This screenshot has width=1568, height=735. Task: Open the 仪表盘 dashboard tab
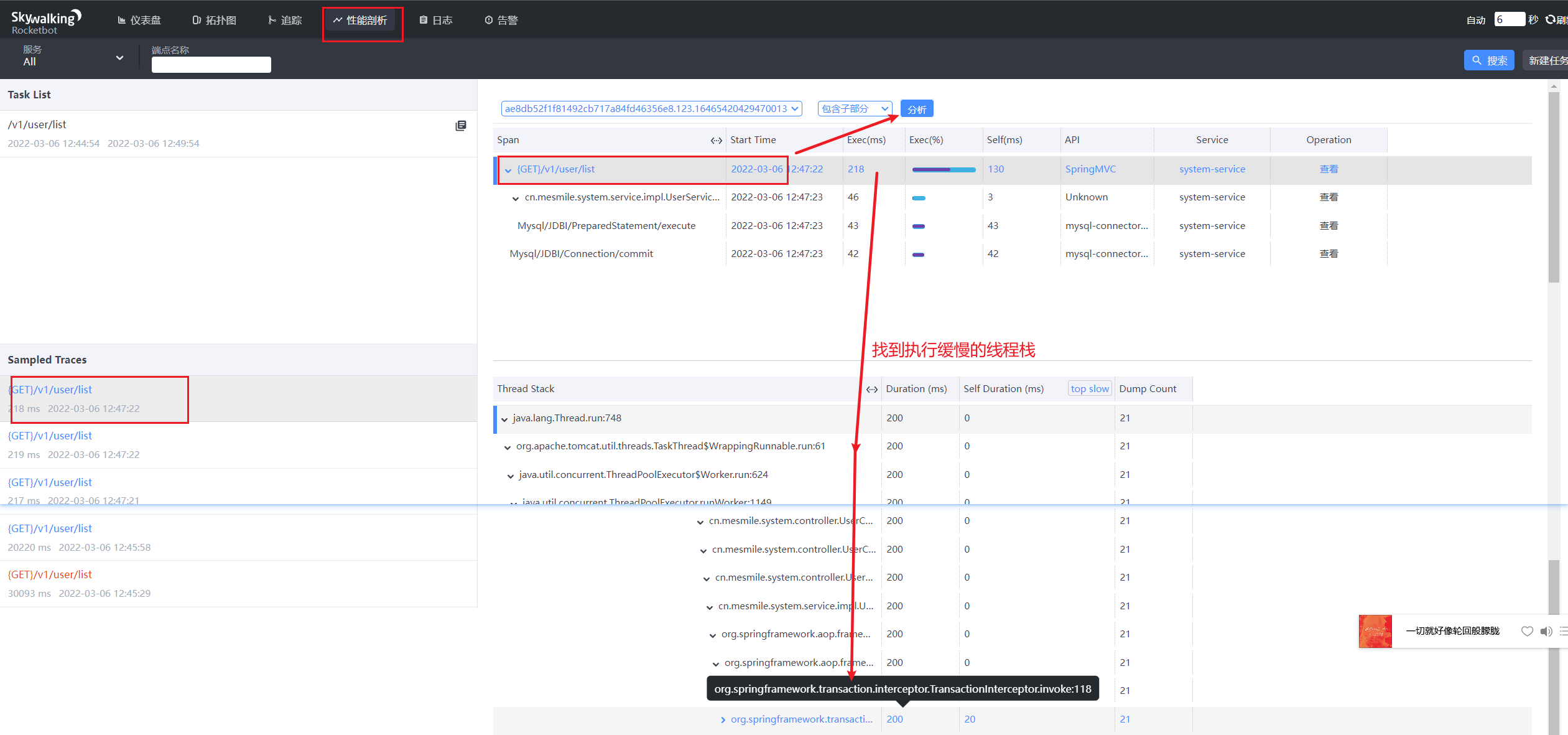click(x=139, y=21)
